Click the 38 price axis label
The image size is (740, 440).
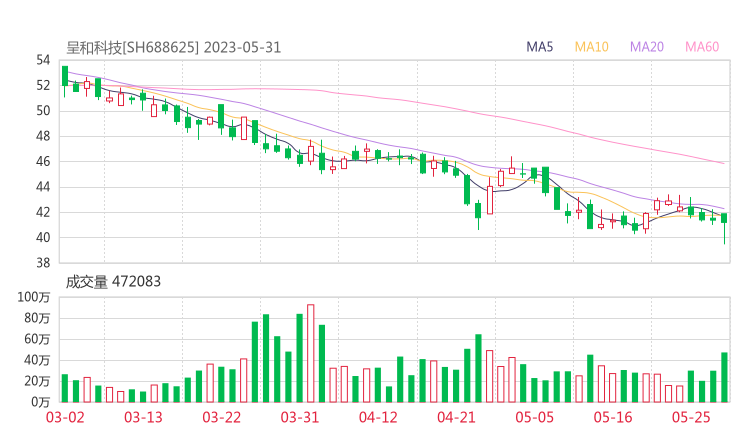pyautogui.click(x=43, y=262)
